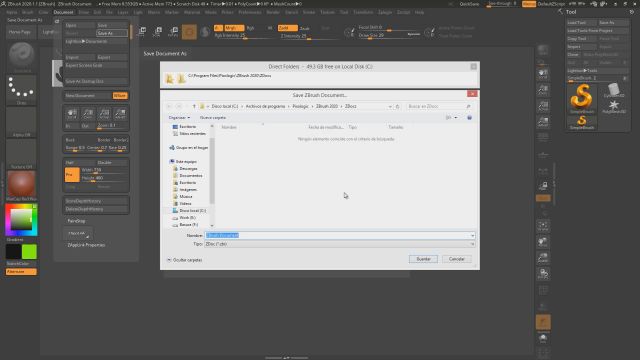Viewport: 640px width, 360px height.
Task: Click the Zoom document icon in panel
Action: (88, 113)
